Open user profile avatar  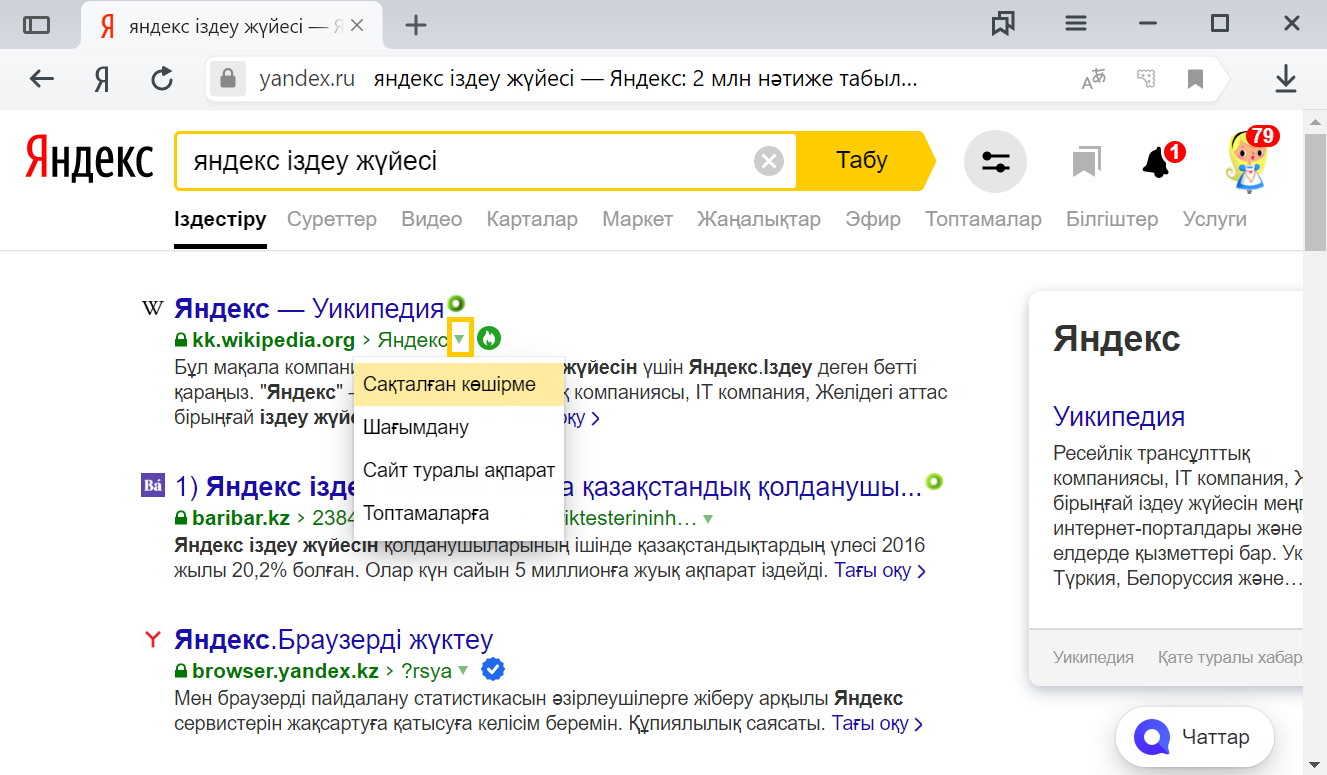(1246, 161)
